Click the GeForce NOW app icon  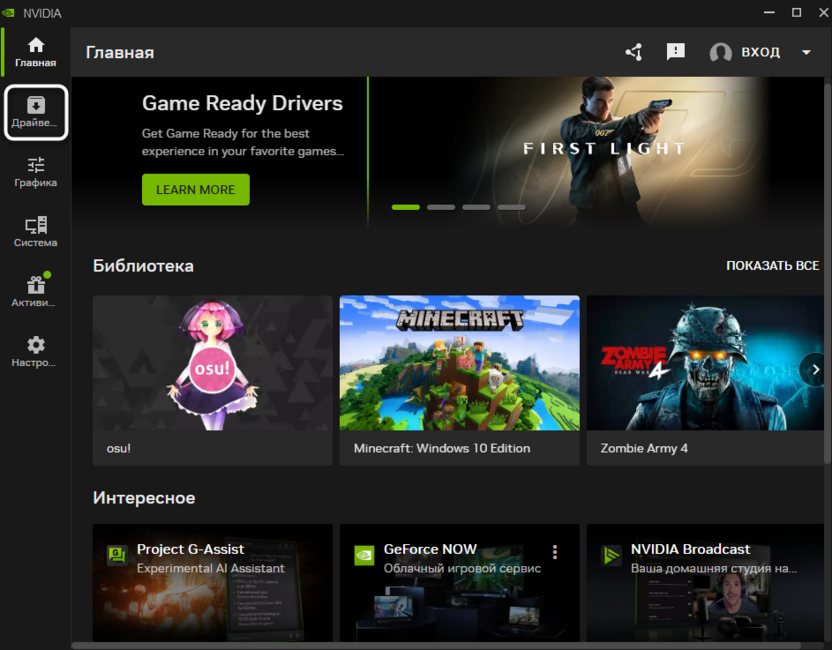364,556
